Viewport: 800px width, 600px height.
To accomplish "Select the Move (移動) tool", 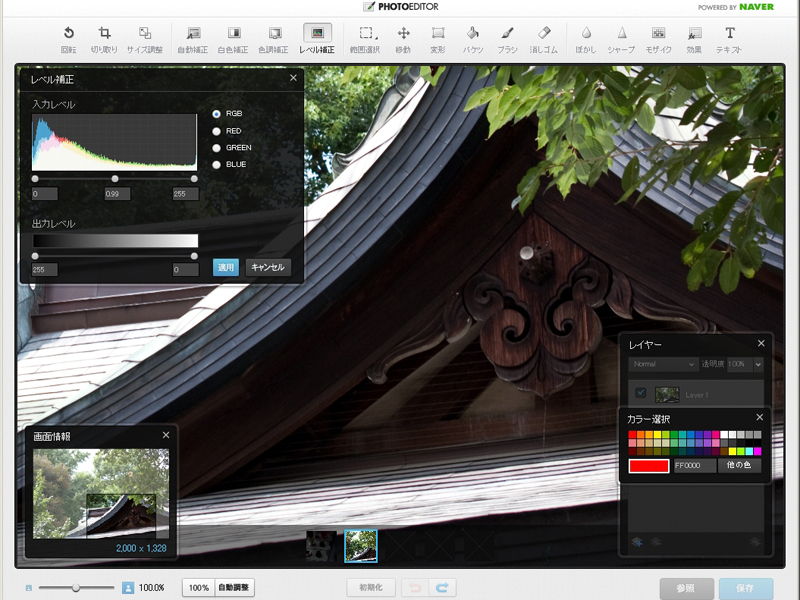I will (403, 39).
